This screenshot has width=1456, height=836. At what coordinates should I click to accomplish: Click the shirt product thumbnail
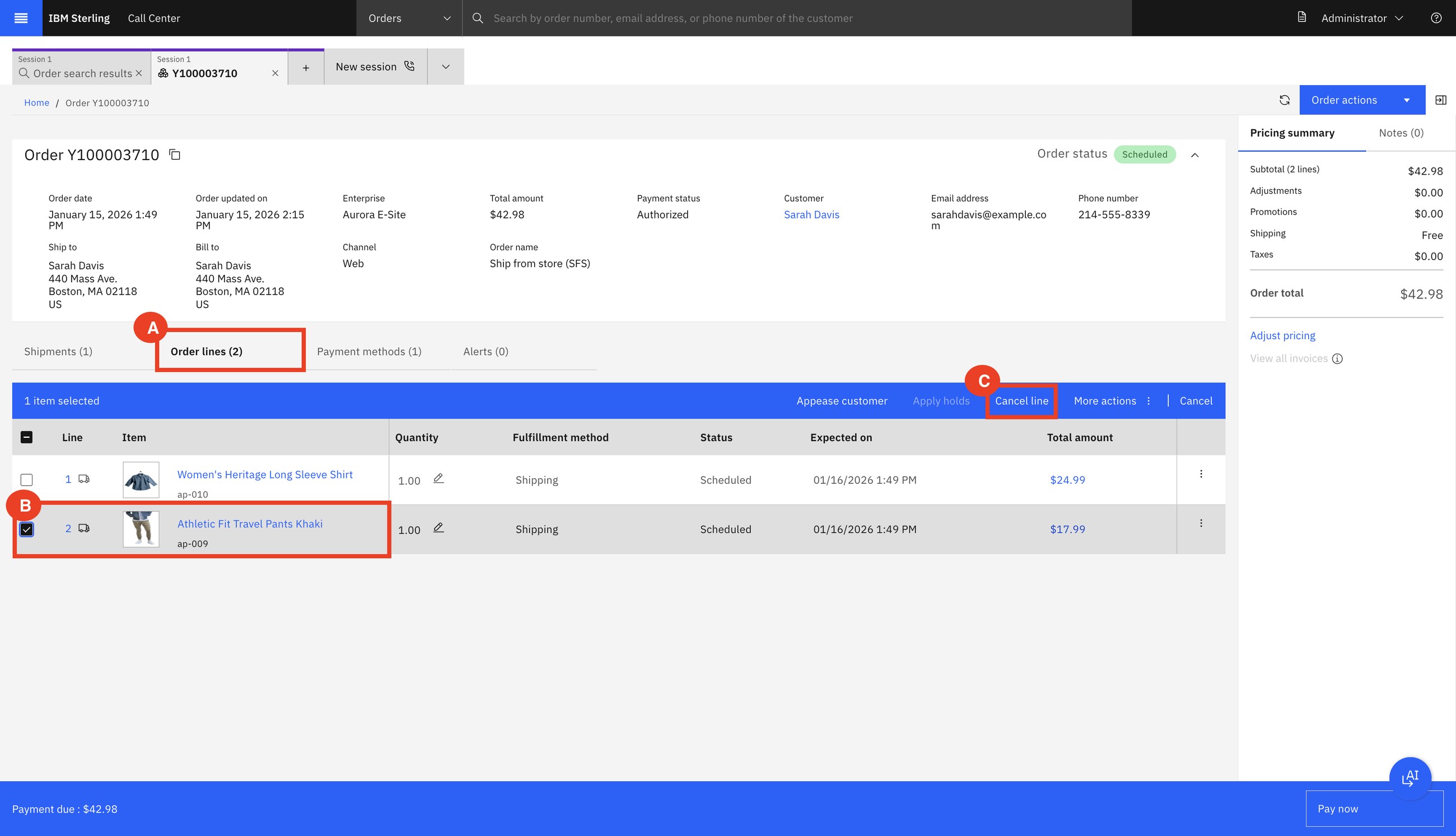141,480
